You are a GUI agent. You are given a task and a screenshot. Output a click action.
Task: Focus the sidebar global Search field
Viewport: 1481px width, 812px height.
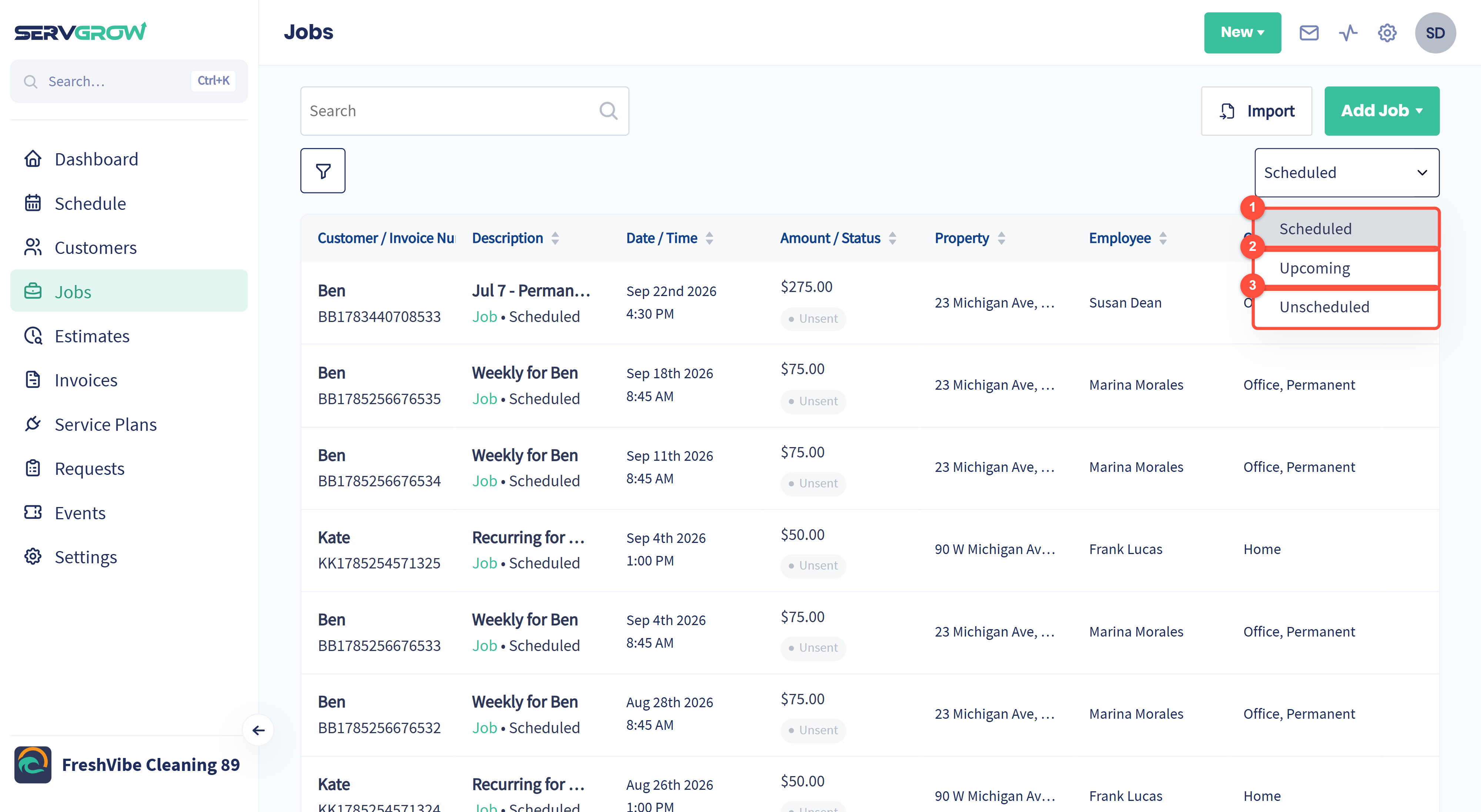[x=129, y=81]
